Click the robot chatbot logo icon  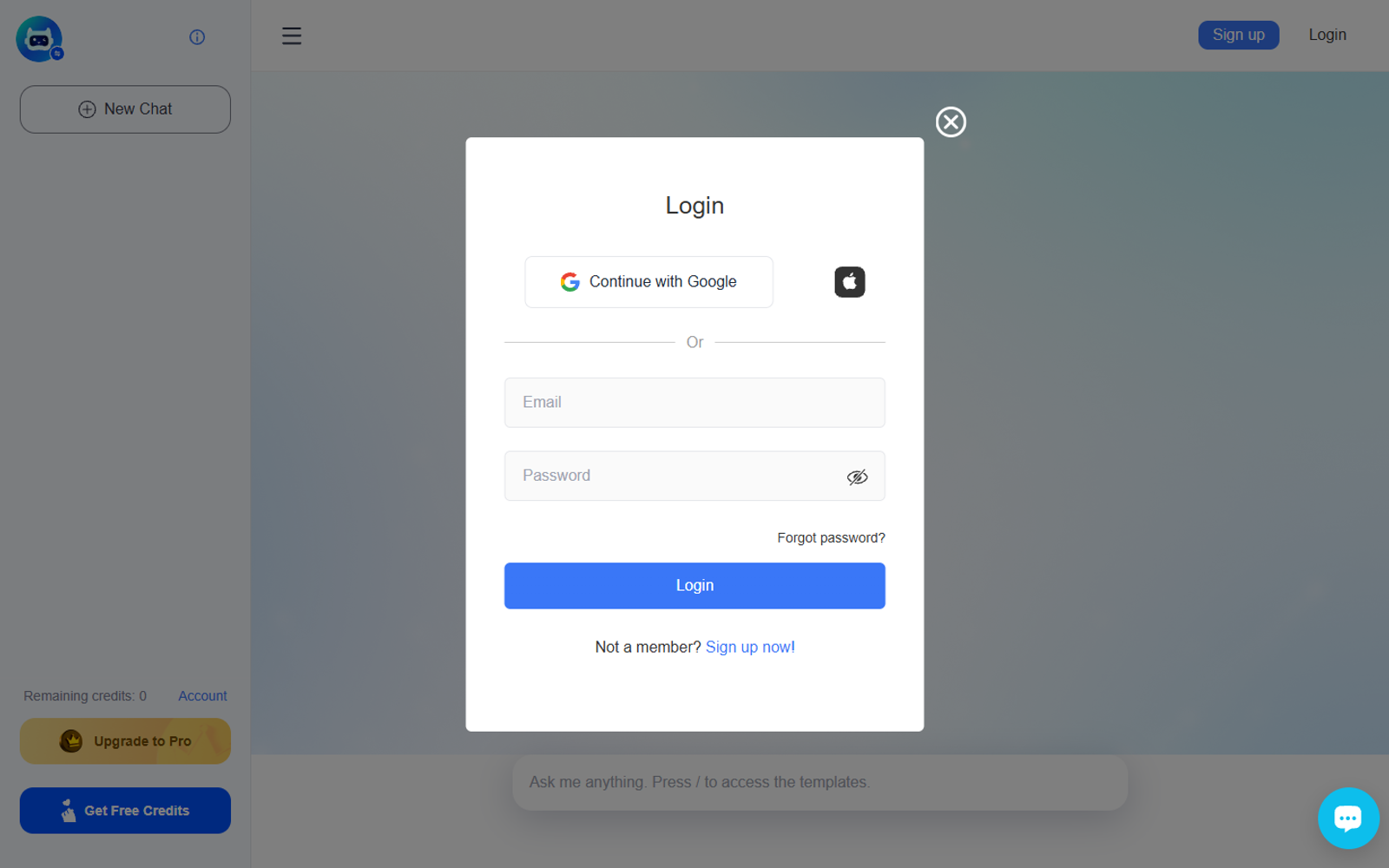click(x=39, y=39)
